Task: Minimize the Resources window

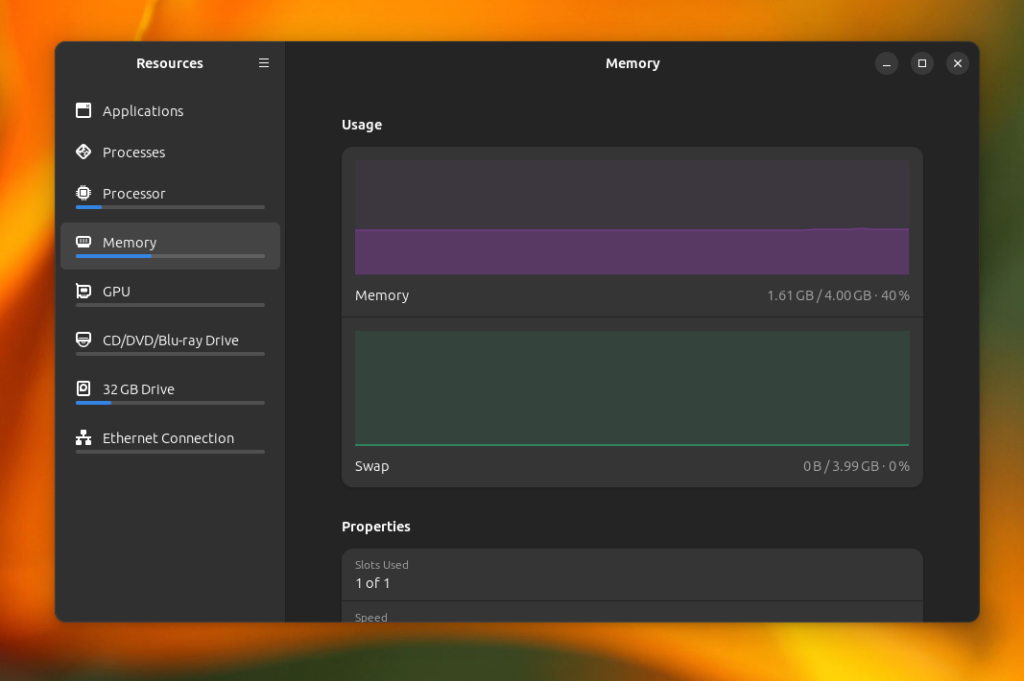Action: pos(886,63)
